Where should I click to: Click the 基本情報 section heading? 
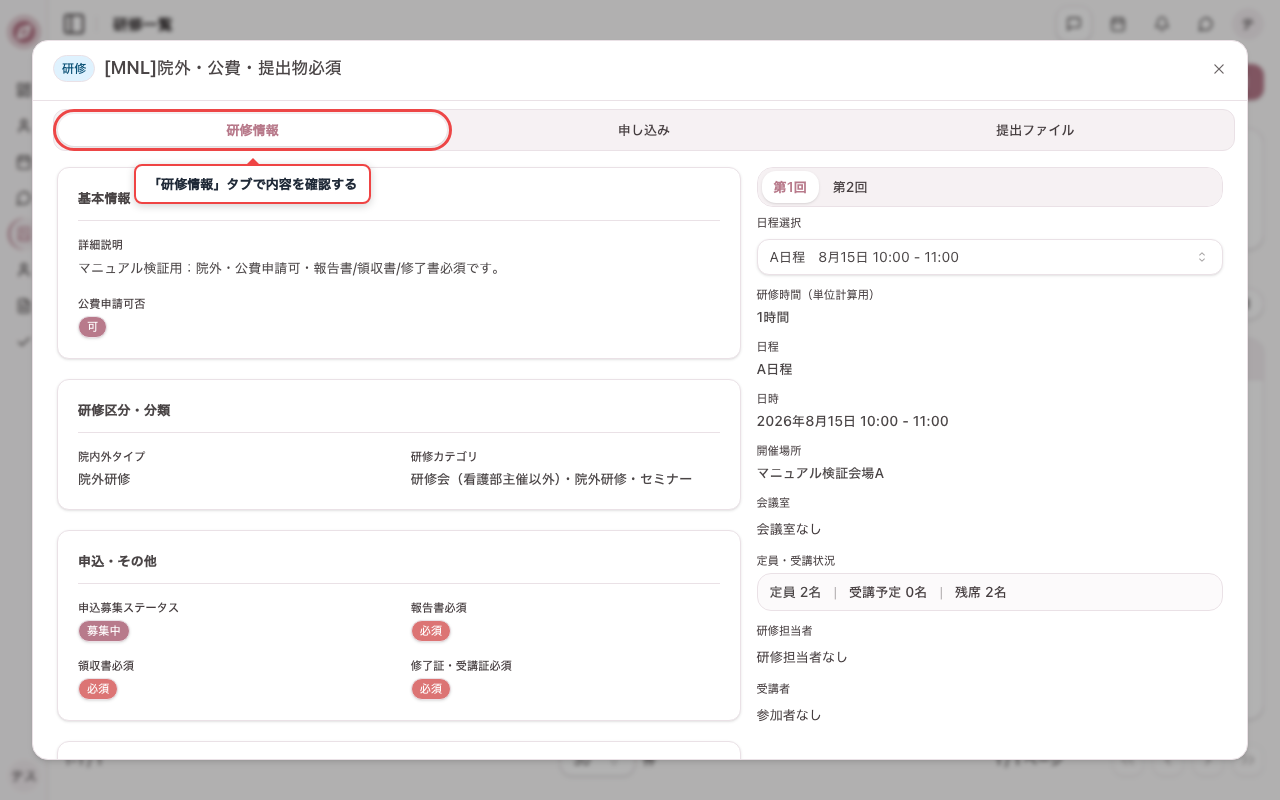[x=104, y=198]
